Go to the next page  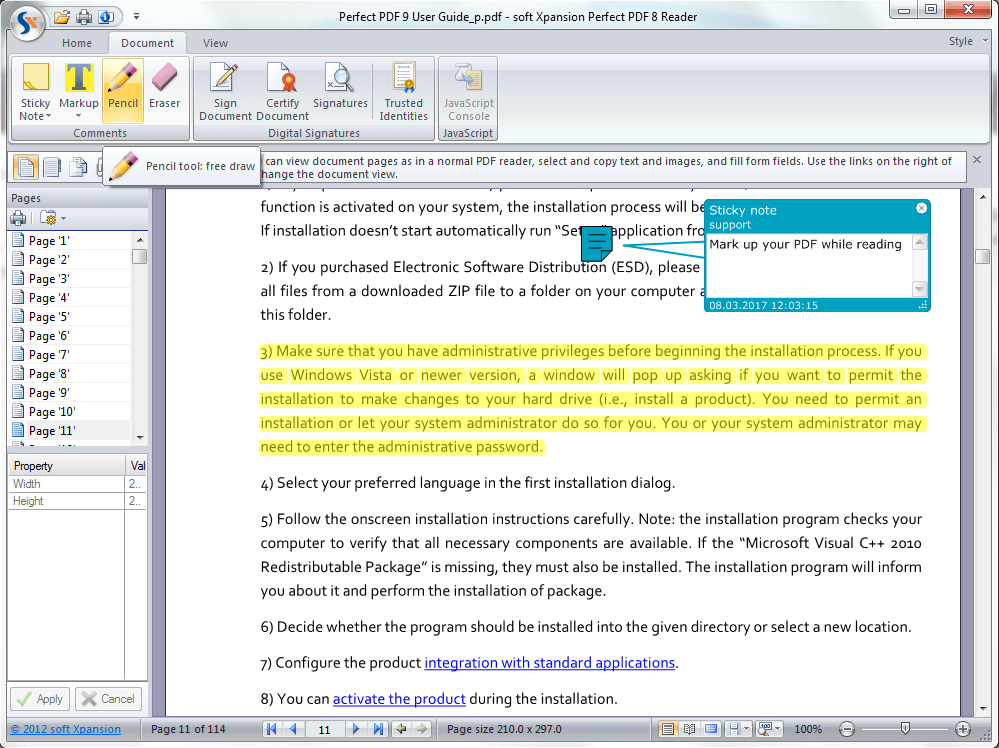356,729
